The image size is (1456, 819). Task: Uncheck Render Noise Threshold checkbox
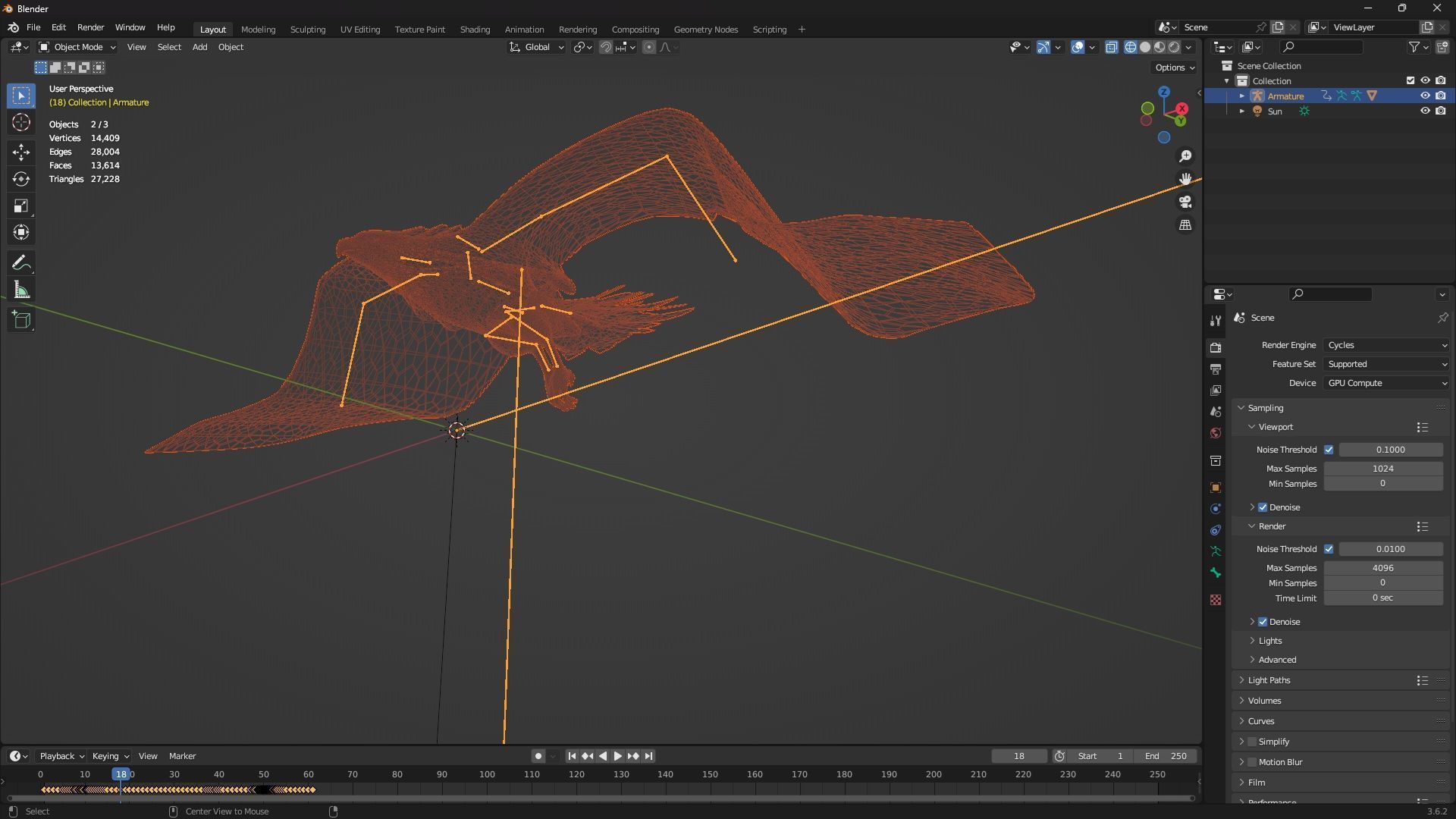1329,549
